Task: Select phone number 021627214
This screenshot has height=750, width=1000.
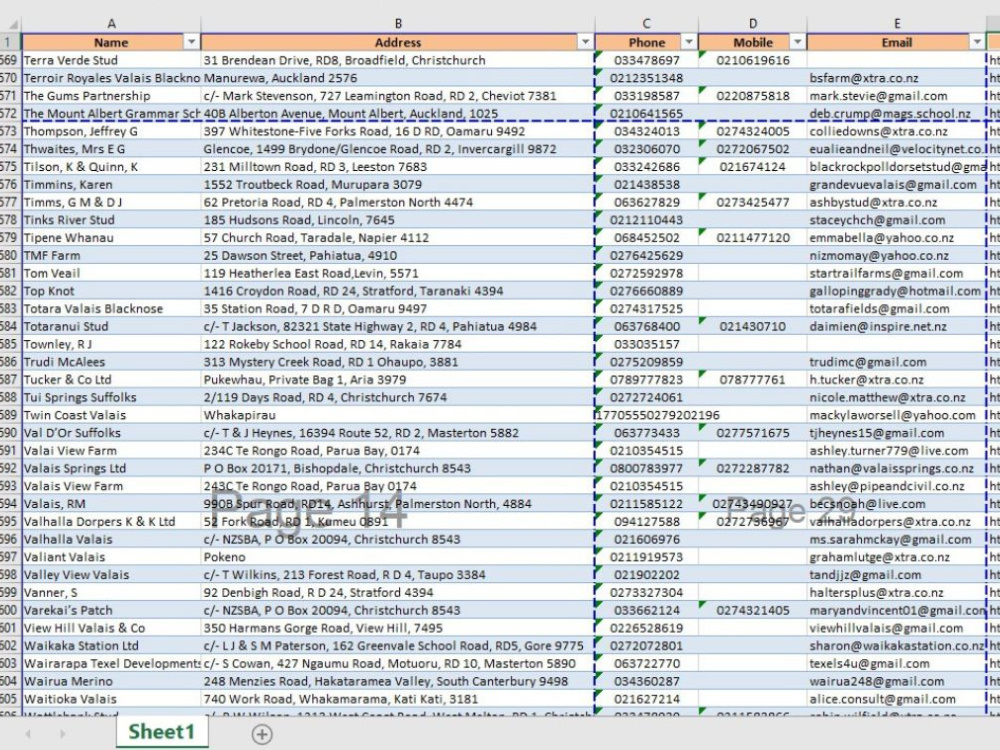Action: tap(646, 699)
